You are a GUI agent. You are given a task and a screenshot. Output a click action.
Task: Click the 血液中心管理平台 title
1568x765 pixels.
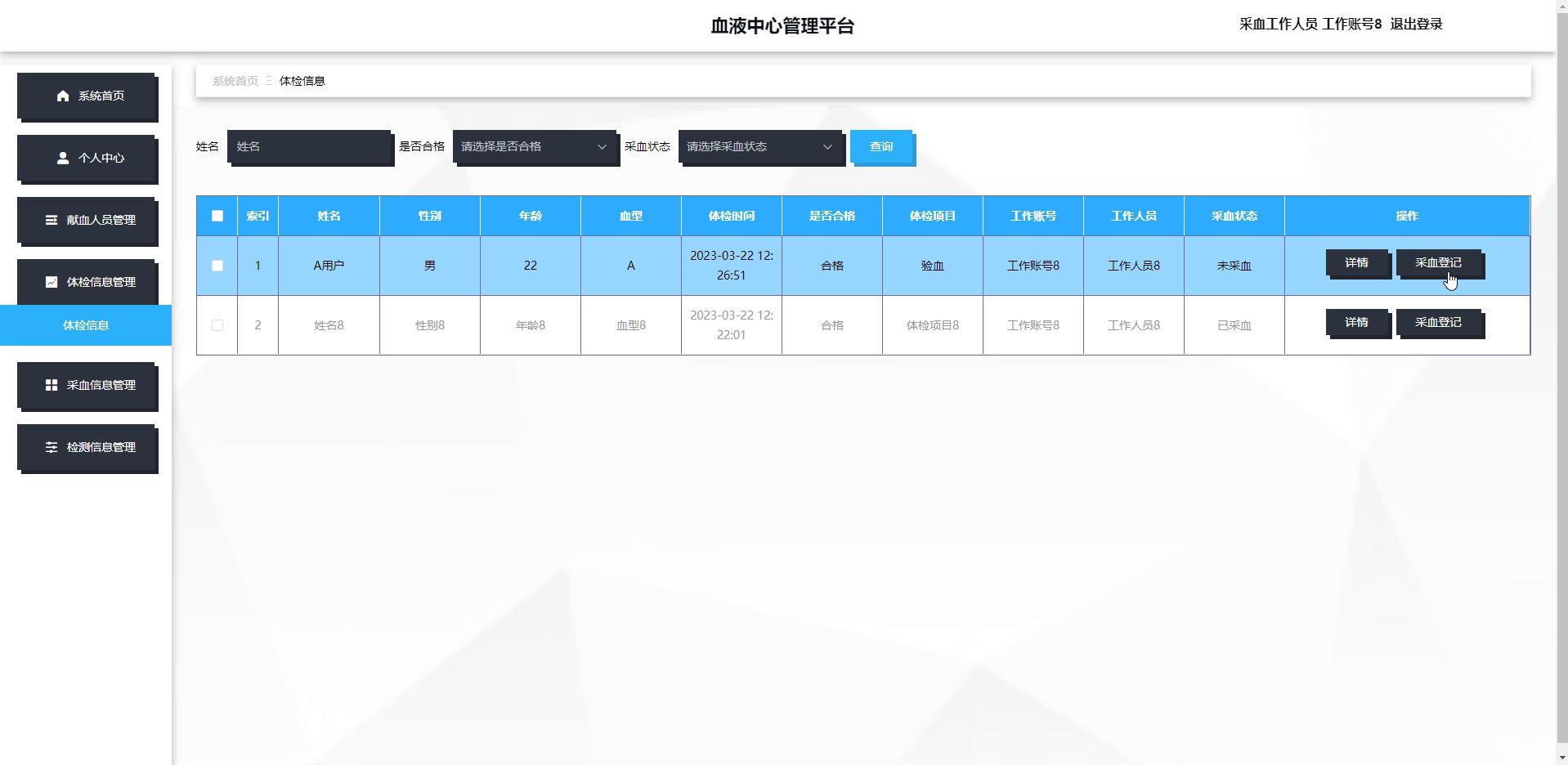coord(782,26)
